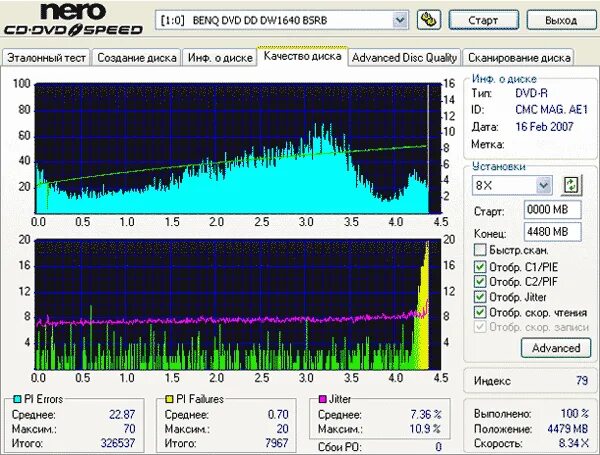Open the Advanced Disc Quality tab
The width and height of the screenshot is (600, 455).
pyautogui.click(x=404, y=58)
